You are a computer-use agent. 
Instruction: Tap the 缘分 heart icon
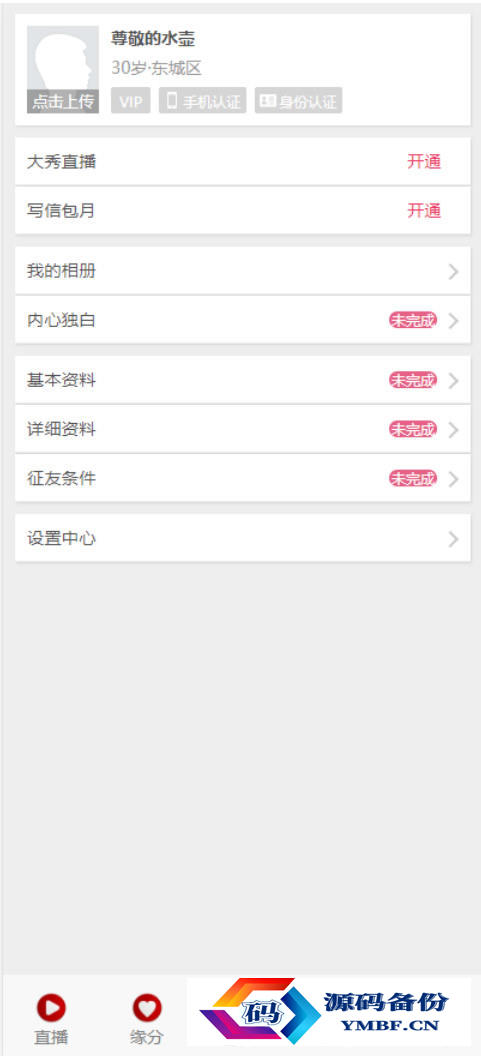pos(147,1008)
